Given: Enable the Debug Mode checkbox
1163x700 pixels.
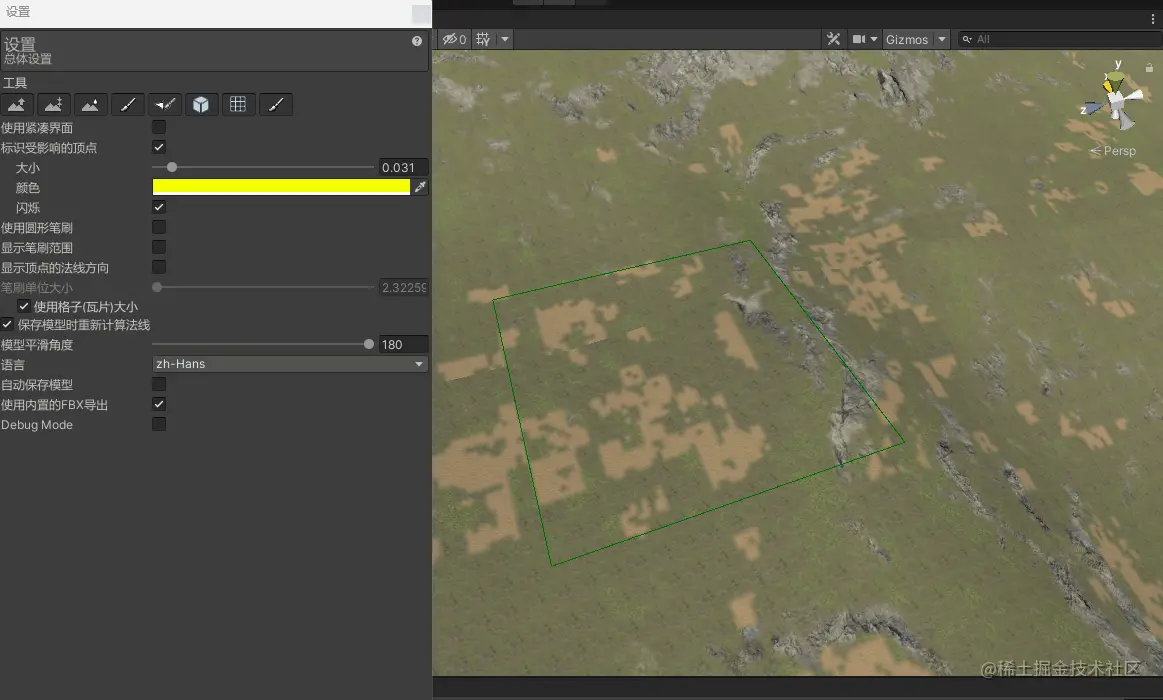Looking at the screenshot, I should pos(159,424).
